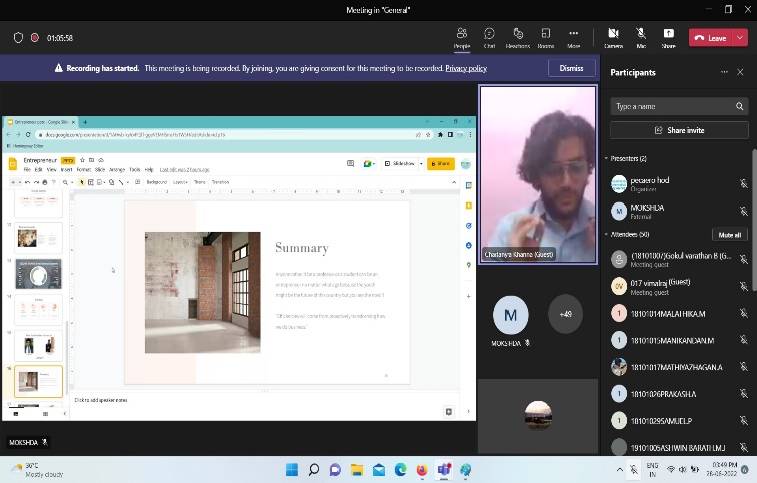Collapse the Presenters (2) section

pyautogui.click(x=606, y=159)
